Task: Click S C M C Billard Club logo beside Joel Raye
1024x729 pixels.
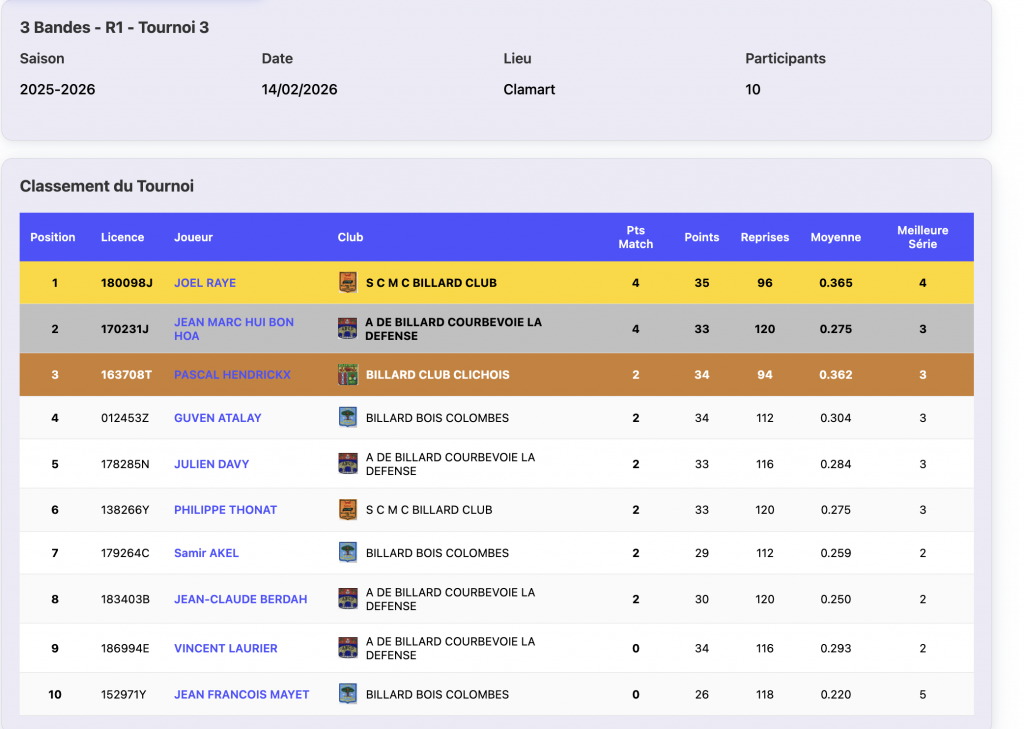Action: click(x=348, y=283)
